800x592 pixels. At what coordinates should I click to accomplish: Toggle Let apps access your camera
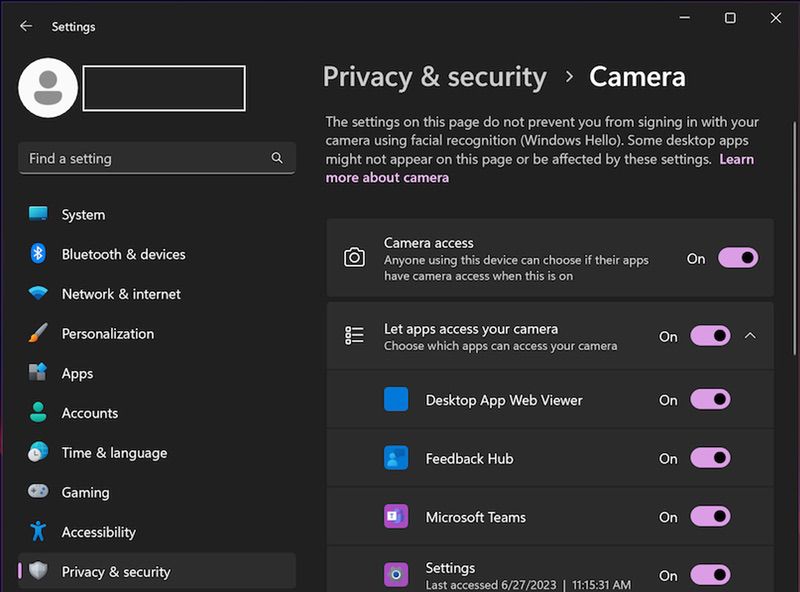710,336
